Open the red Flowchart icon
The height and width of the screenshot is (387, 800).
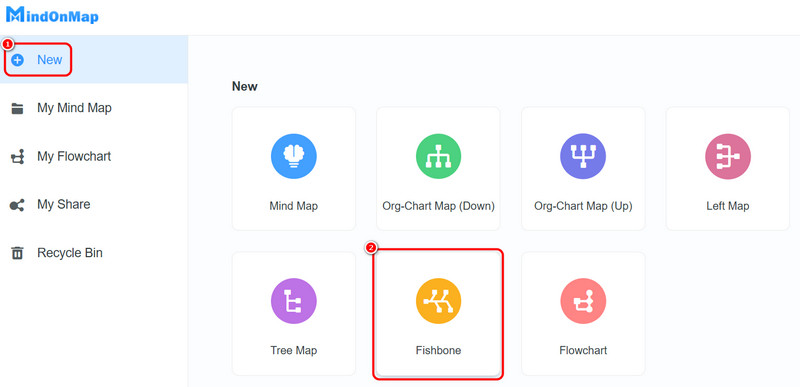coord(583,301)
